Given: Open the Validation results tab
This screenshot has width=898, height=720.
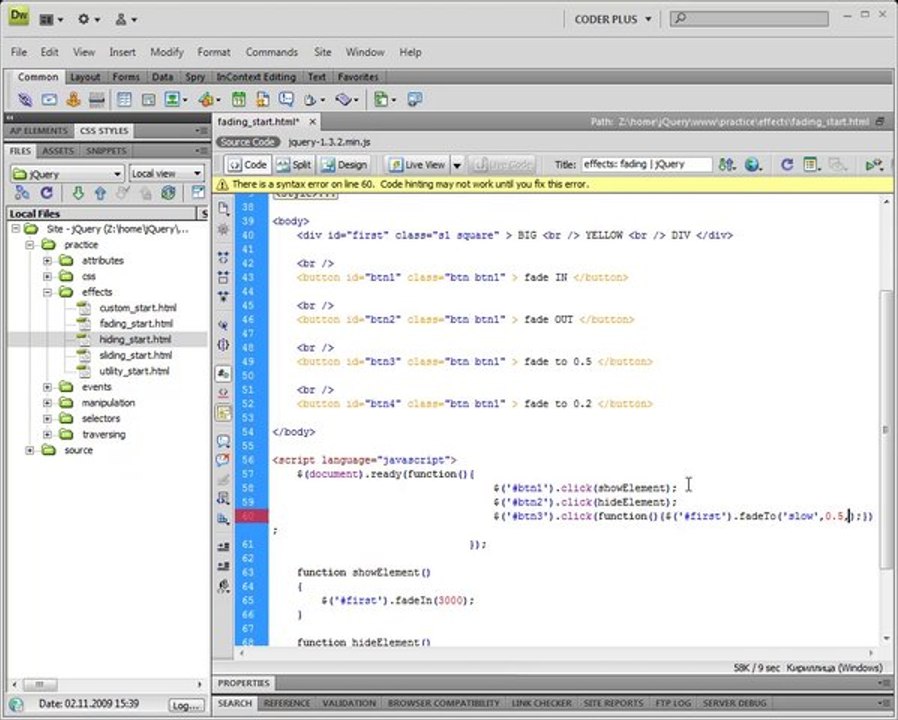Looking at the screenshot, I should (349, 703).
